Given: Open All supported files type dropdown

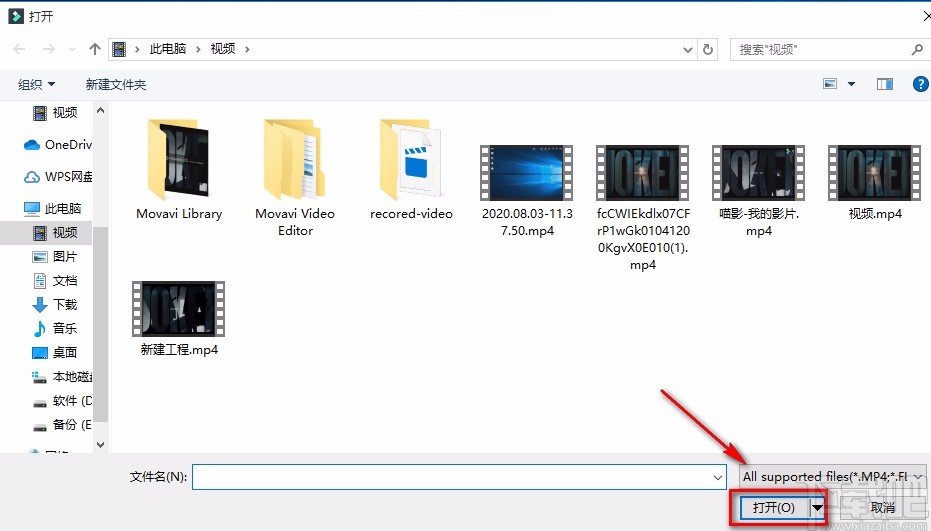Looking at the screenshot, I should (832, 476).
